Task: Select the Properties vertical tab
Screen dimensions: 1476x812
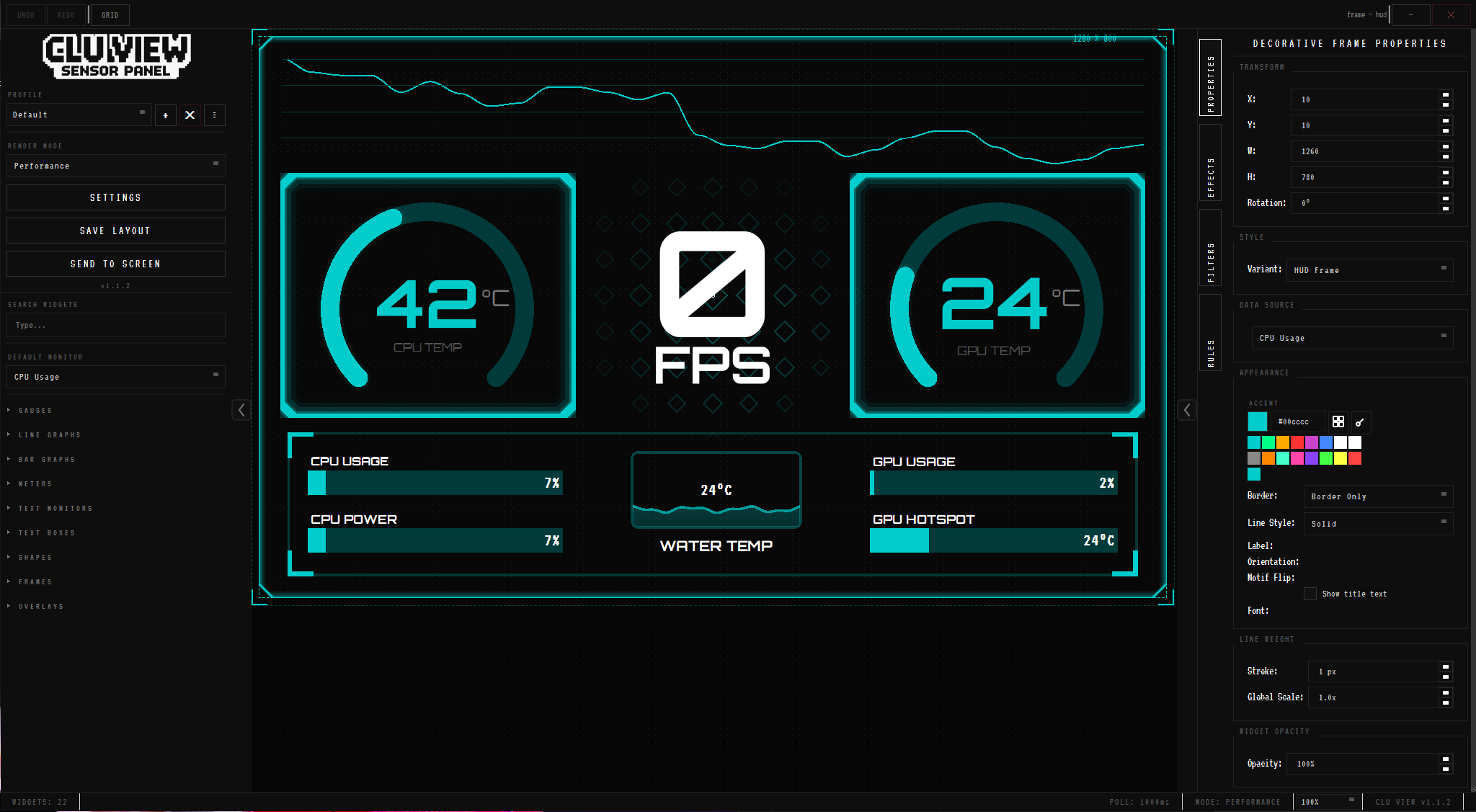Action: pyautogui.click(x=1211, y=77)
